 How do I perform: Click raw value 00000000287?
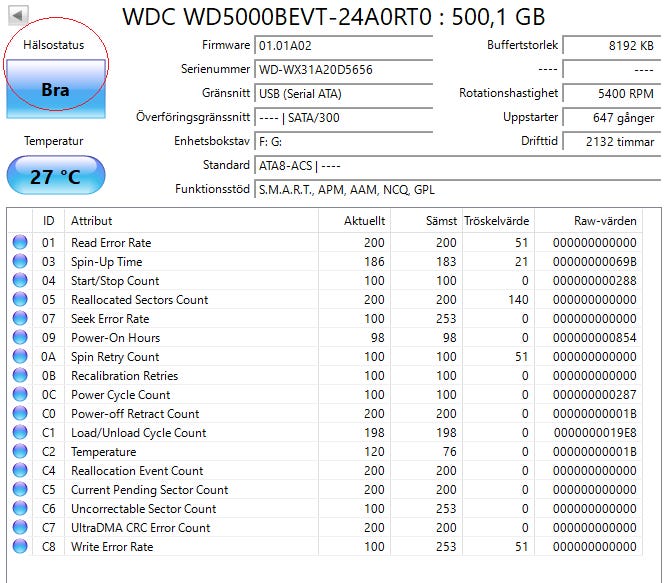(595, 395)
